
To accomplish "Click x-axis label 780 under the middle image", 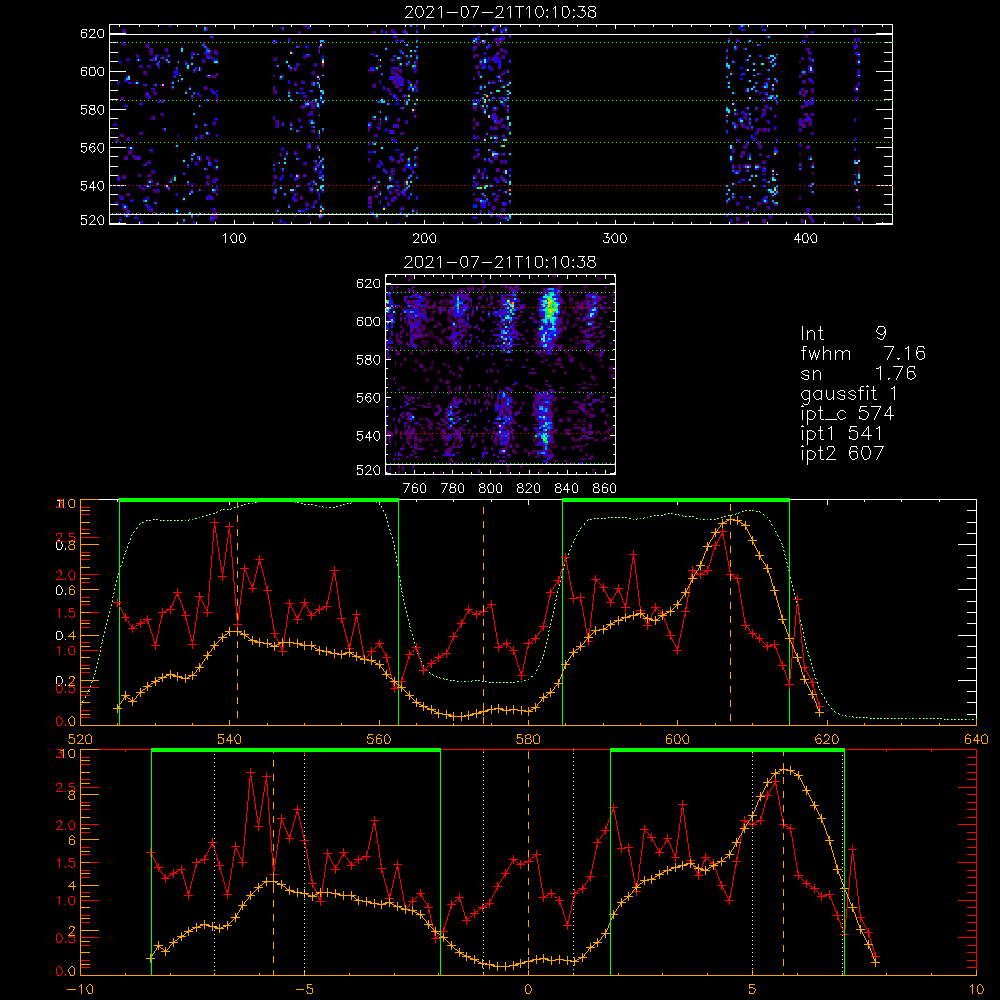I will coord(453,489).
